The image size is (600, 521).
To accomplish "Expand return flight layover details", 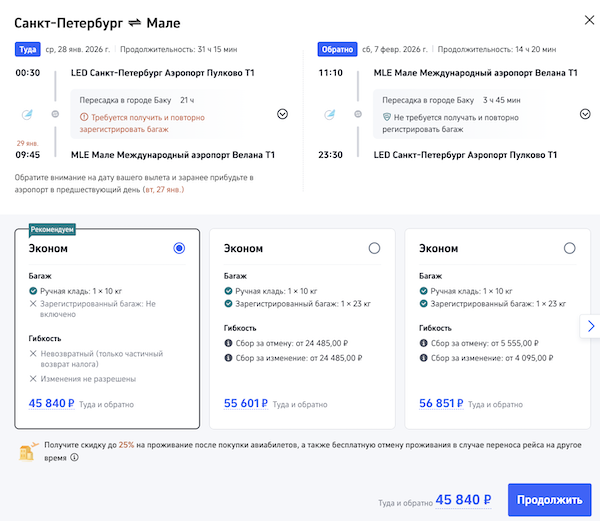I will [585, 114].
